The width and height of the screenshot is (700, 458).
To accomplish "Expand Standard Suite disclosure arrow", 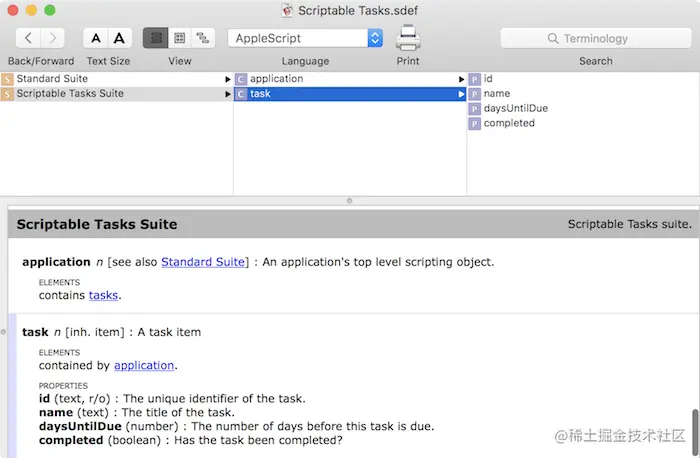I will (x=228, y=79).
